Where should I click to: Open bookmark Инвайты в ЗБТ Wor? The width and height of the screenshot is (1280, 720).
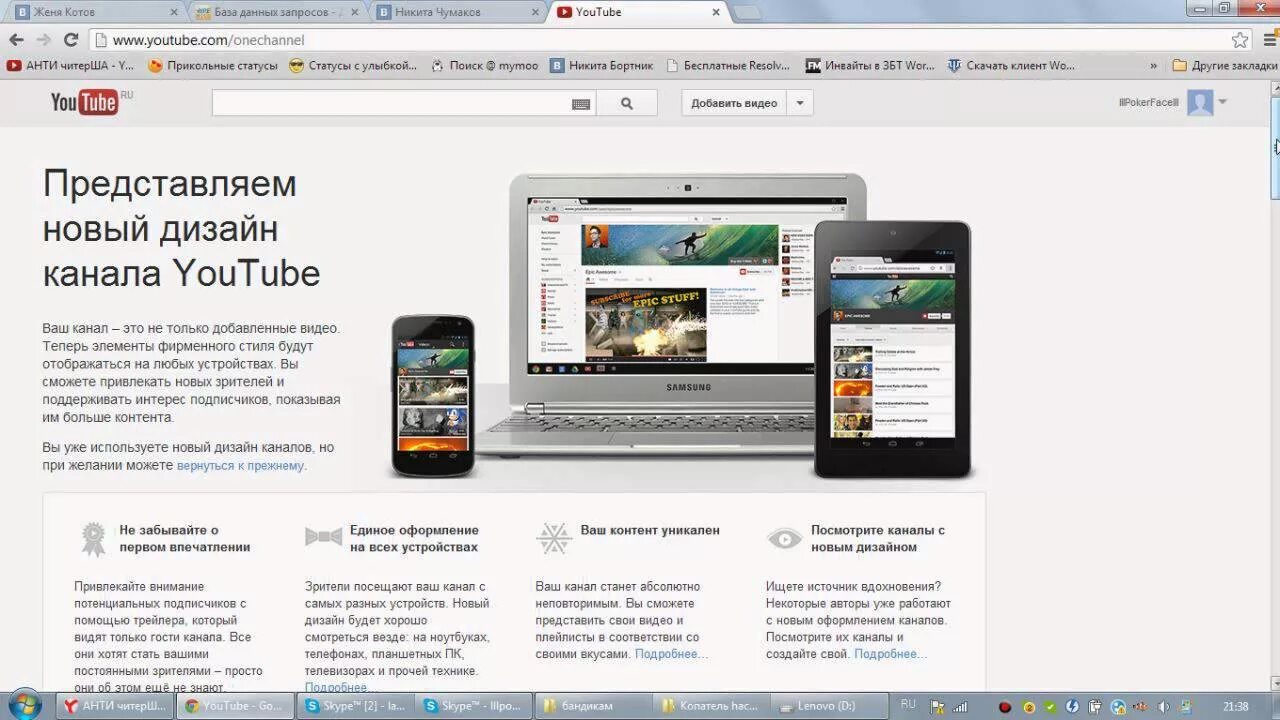click(x=870, y=66)
